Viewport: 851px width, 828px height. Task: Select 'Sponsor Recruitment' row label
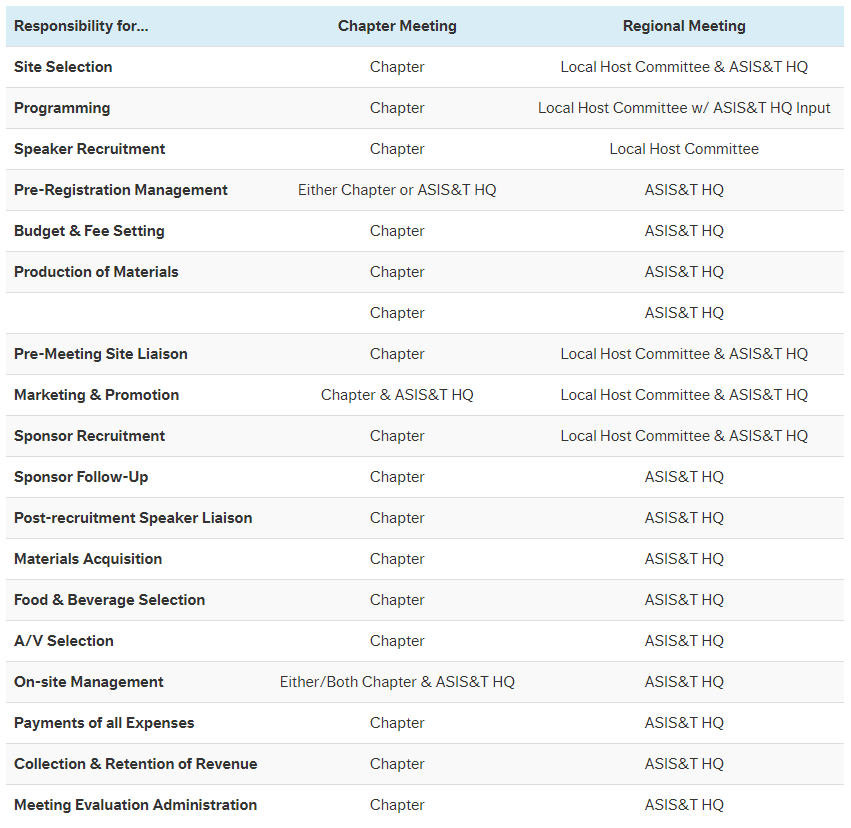pyautogui.click(x=90, y=436)
